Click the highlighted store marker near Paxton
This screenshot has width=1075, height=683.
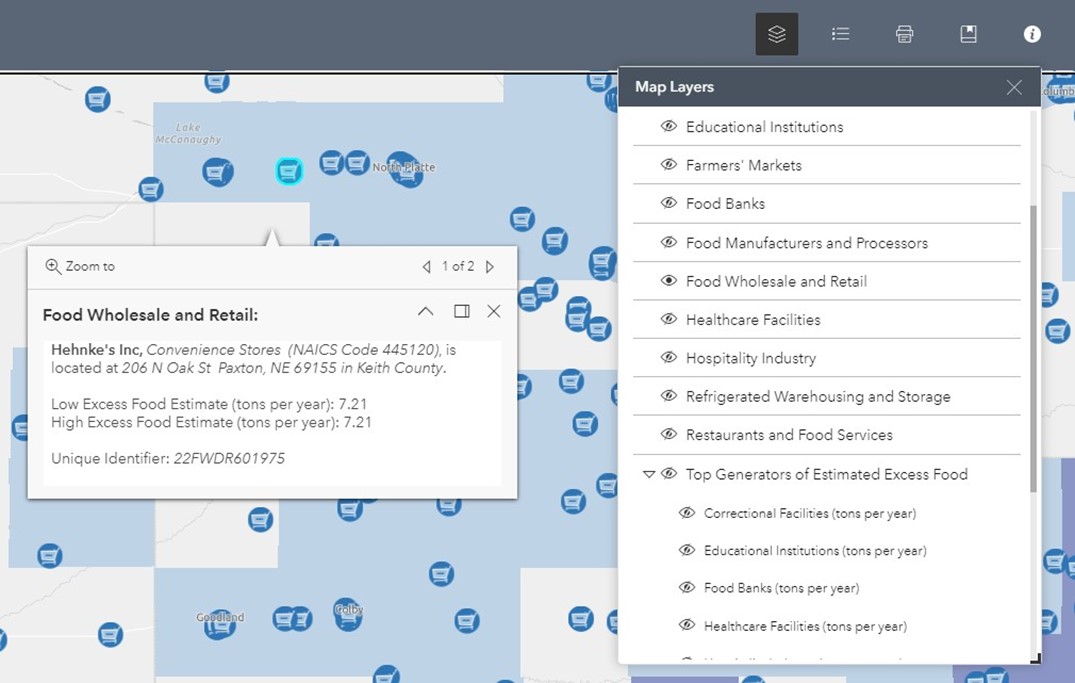point(289,171)
